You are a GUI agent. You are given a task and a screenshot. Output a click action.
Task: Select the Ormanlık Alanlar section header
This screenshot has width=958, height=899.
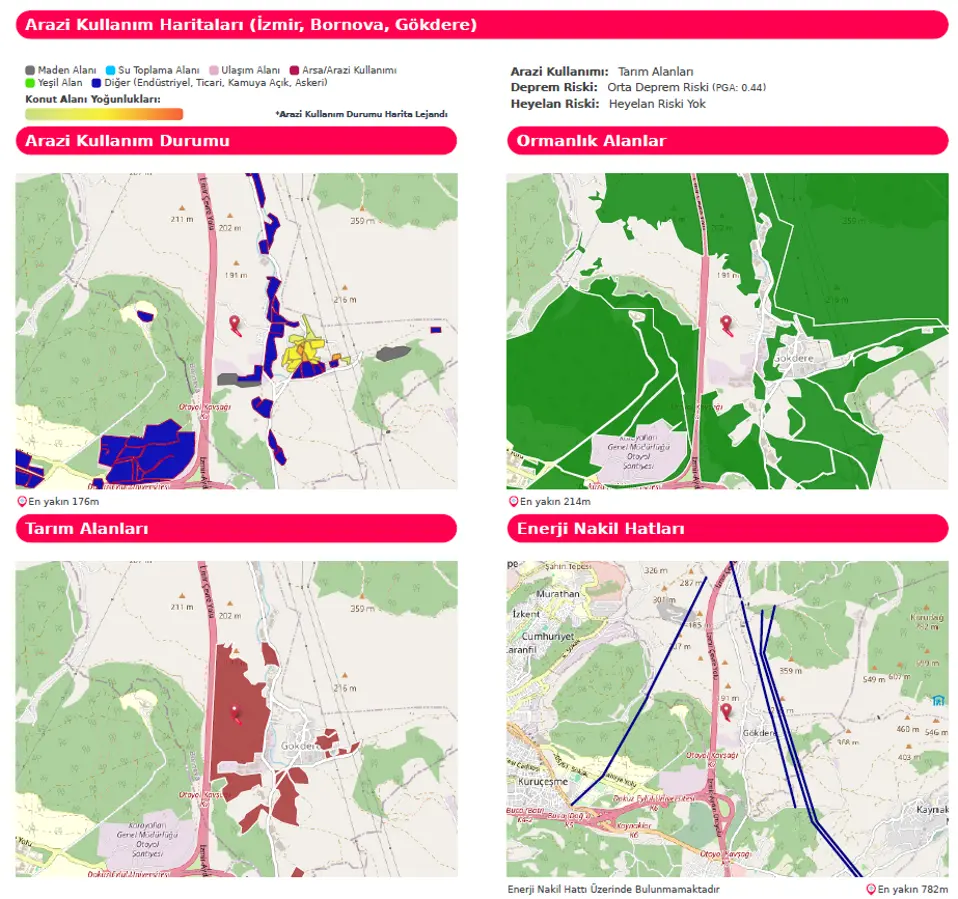(727, 141)
